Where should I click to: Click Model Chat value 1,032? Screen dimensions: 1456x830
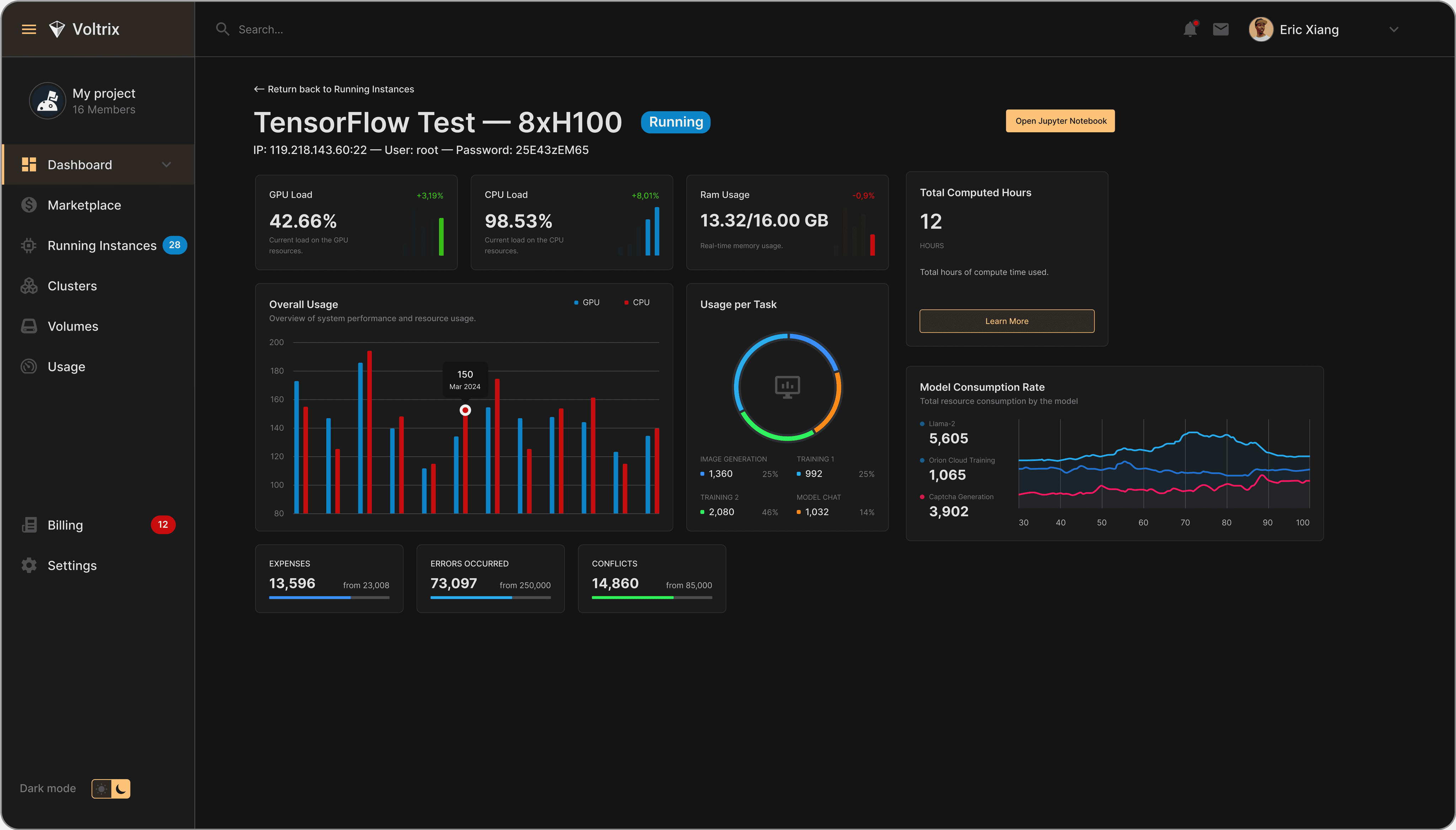tap(817, 512)
